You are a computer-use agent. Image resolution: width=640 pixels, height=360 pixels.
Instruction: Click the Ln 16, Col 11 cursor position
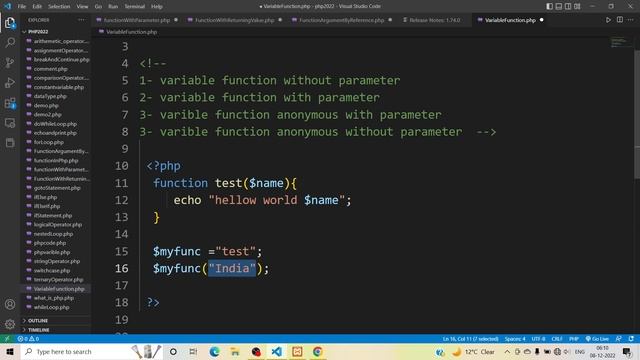[470, 339]
